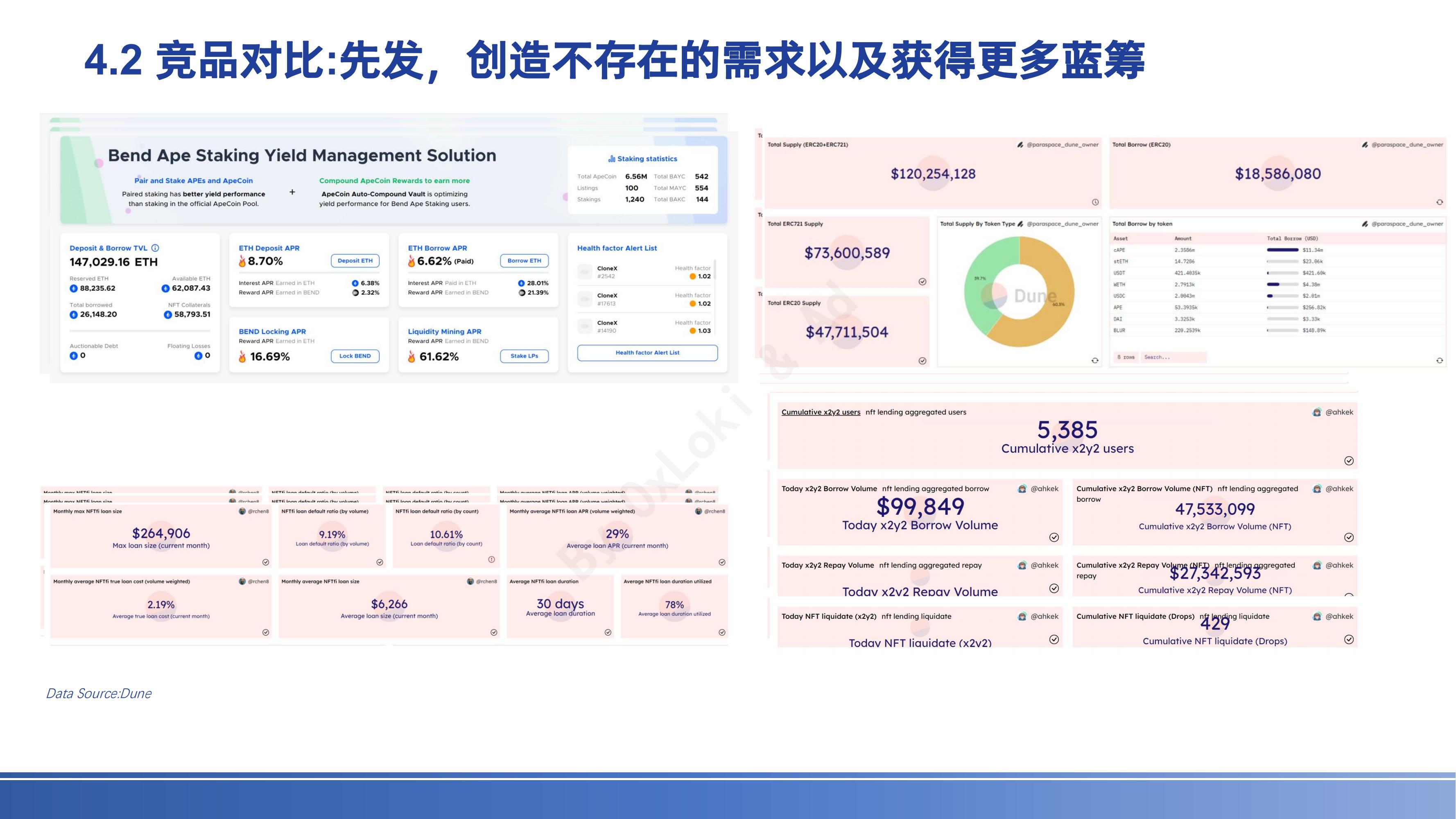Click the fire icon beside 61.62%
This screenshot has height=819, width=1456.
pos(411,357)
